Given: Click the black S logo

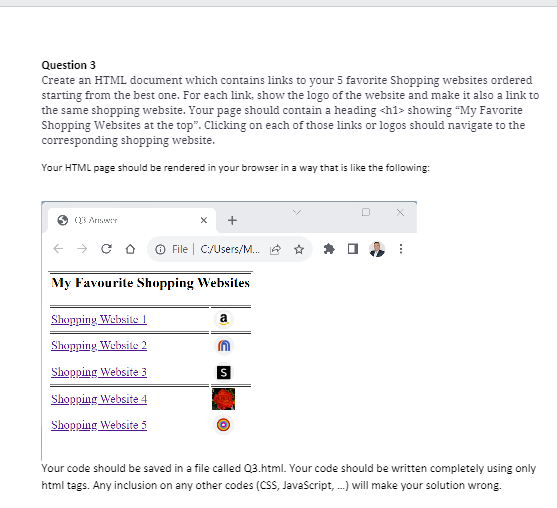Looking at the screenshot, I should (223, 372).
